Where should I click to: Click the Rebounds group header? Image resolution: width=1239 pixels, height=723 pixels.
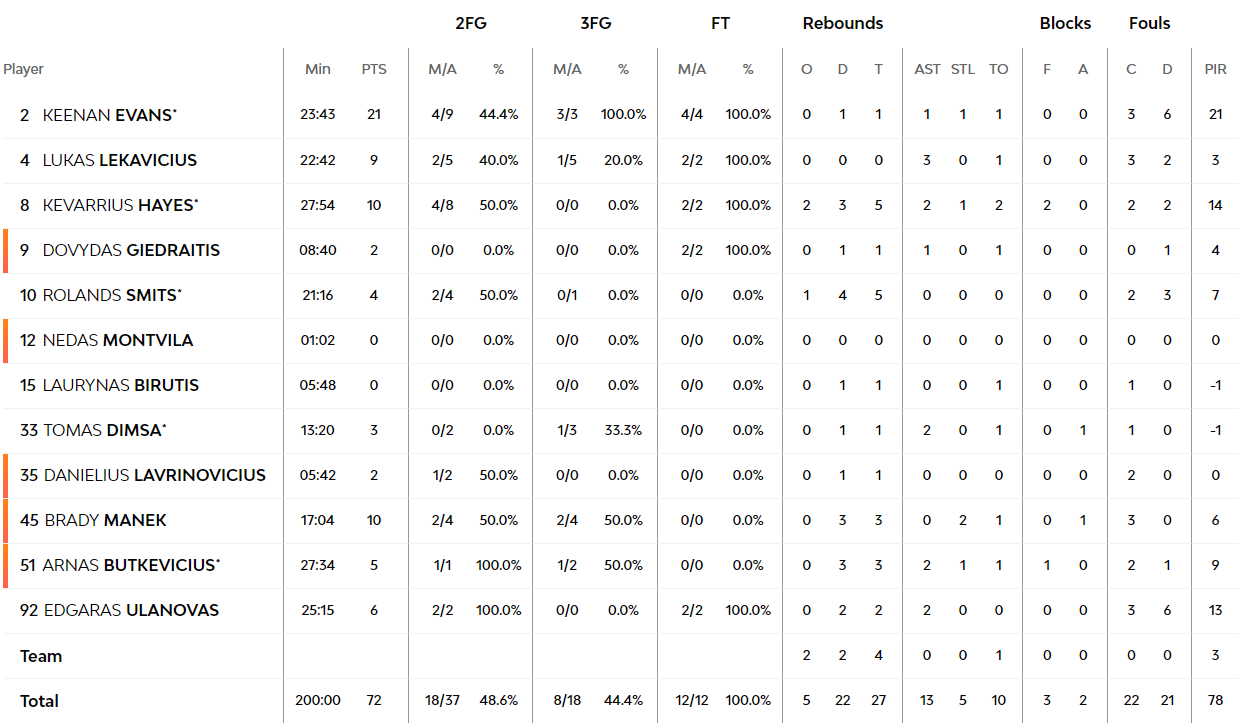843,23
